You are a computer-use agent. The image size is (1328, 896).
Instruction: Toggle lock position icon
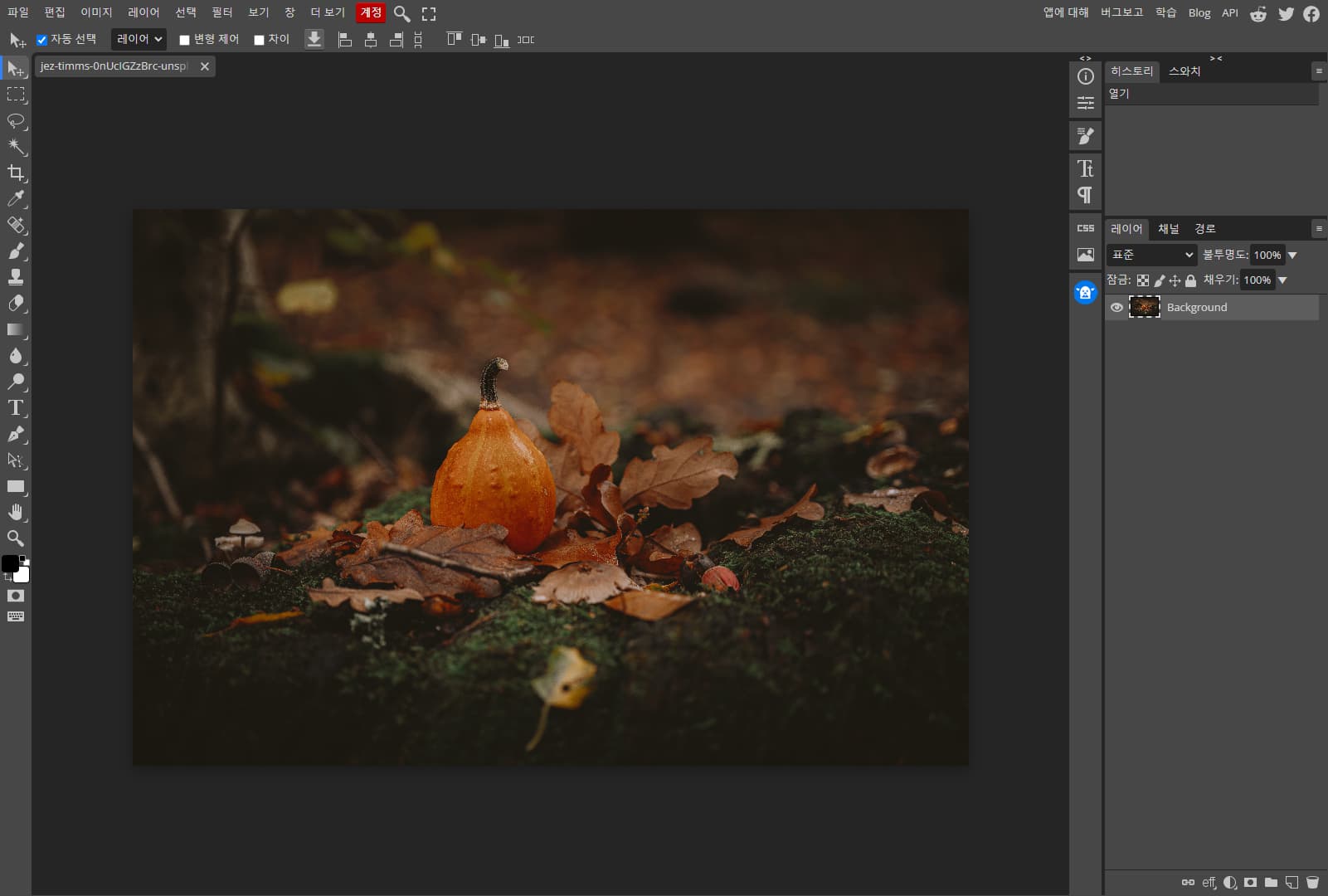point(1175,280)
